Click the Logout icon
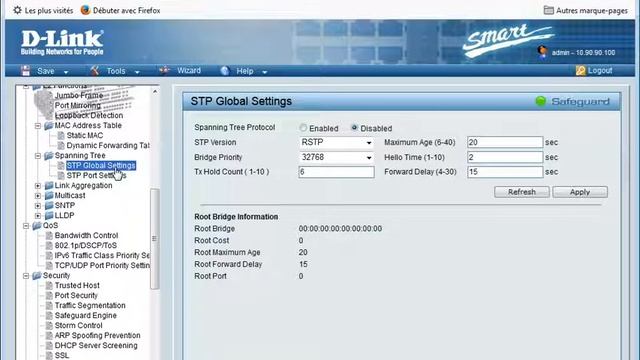Screen dimensions: 640x360 580,71
